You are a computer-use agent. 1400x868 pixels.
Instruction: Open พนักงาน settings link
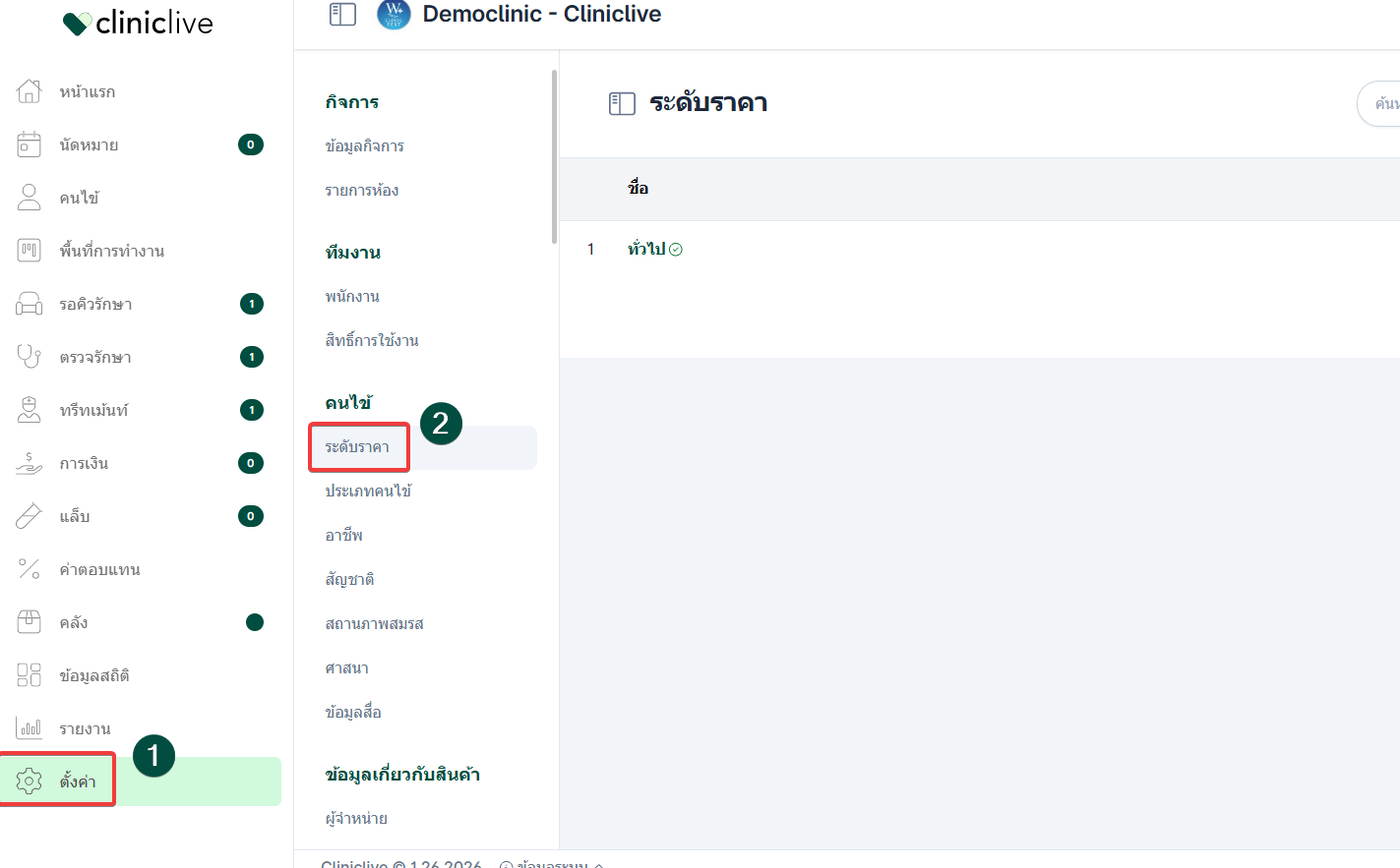coord(352,296)
